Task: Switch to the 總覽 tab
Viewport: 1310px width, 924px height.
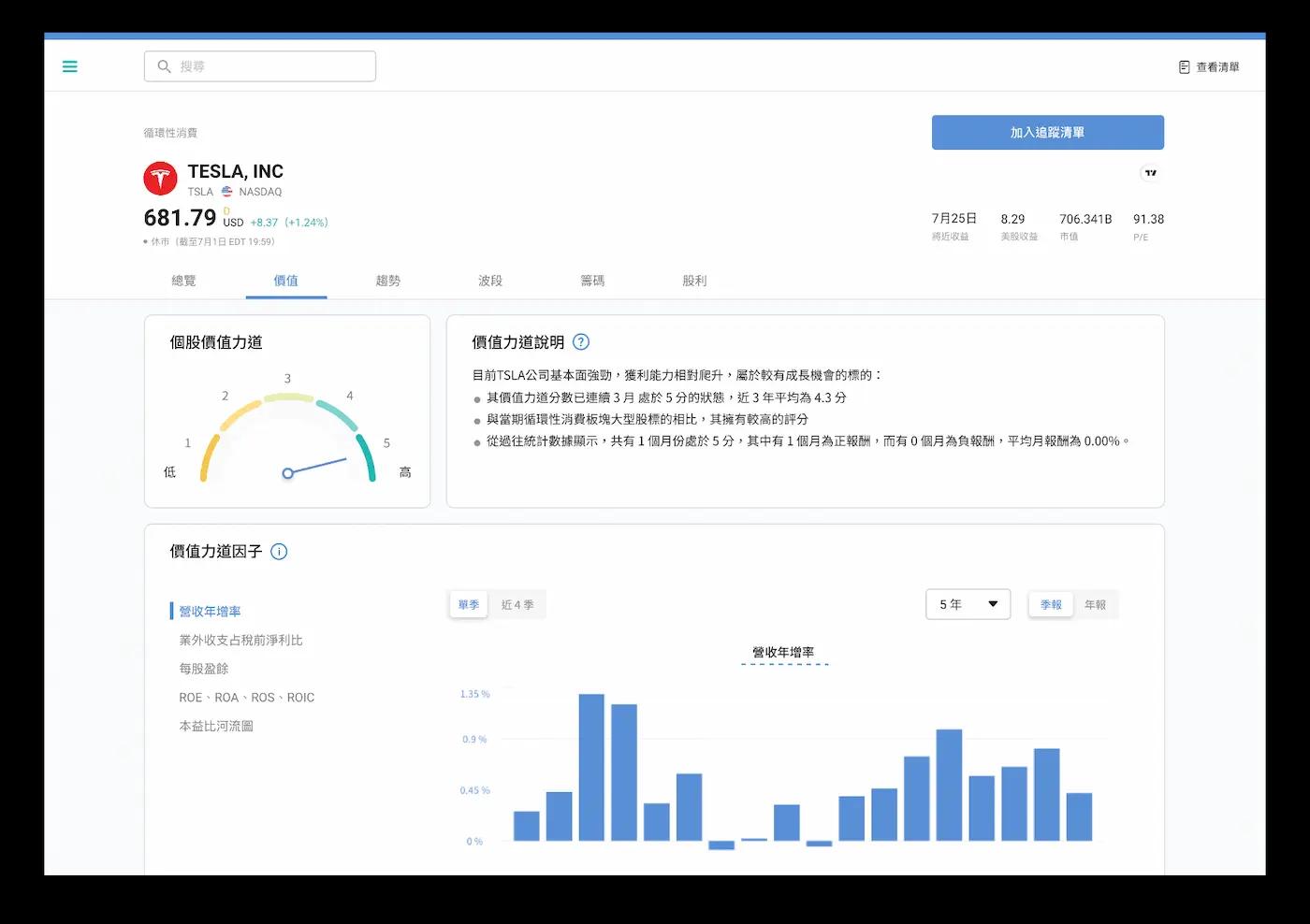Action: [184, 281]
